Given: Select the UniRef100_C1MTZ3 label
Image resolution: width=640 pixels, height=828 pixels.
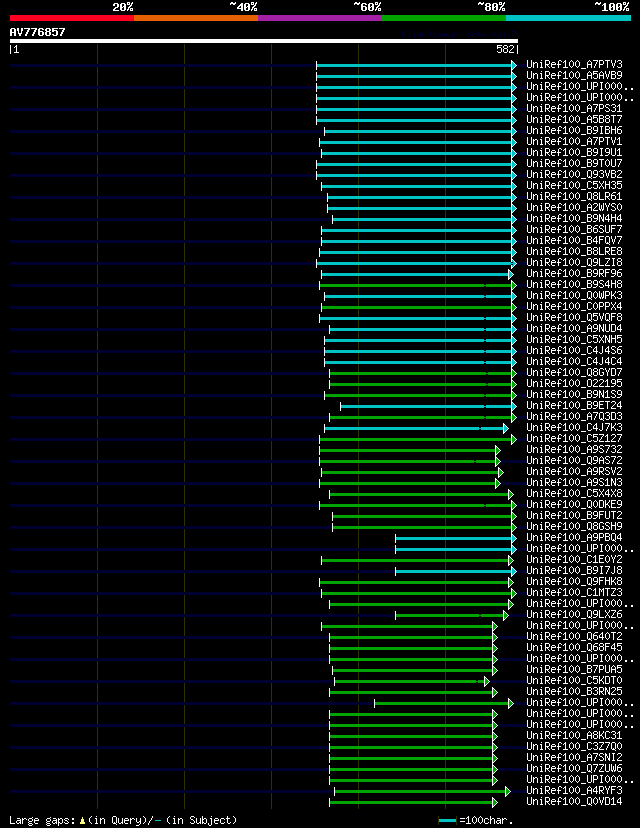Looking at the screenshot, I should [574, 592].
